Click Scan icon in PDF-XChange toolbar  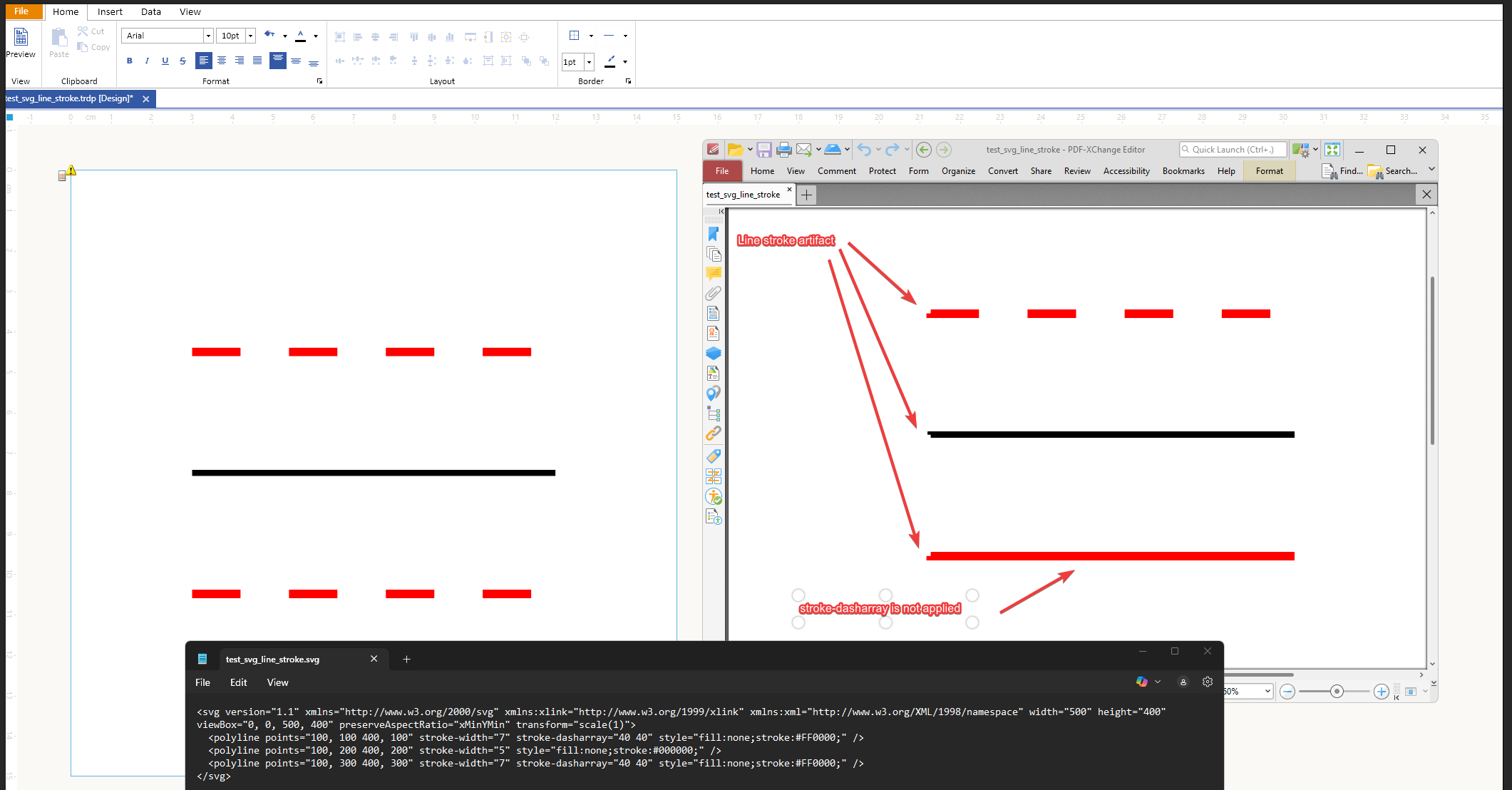coord(833,150)
